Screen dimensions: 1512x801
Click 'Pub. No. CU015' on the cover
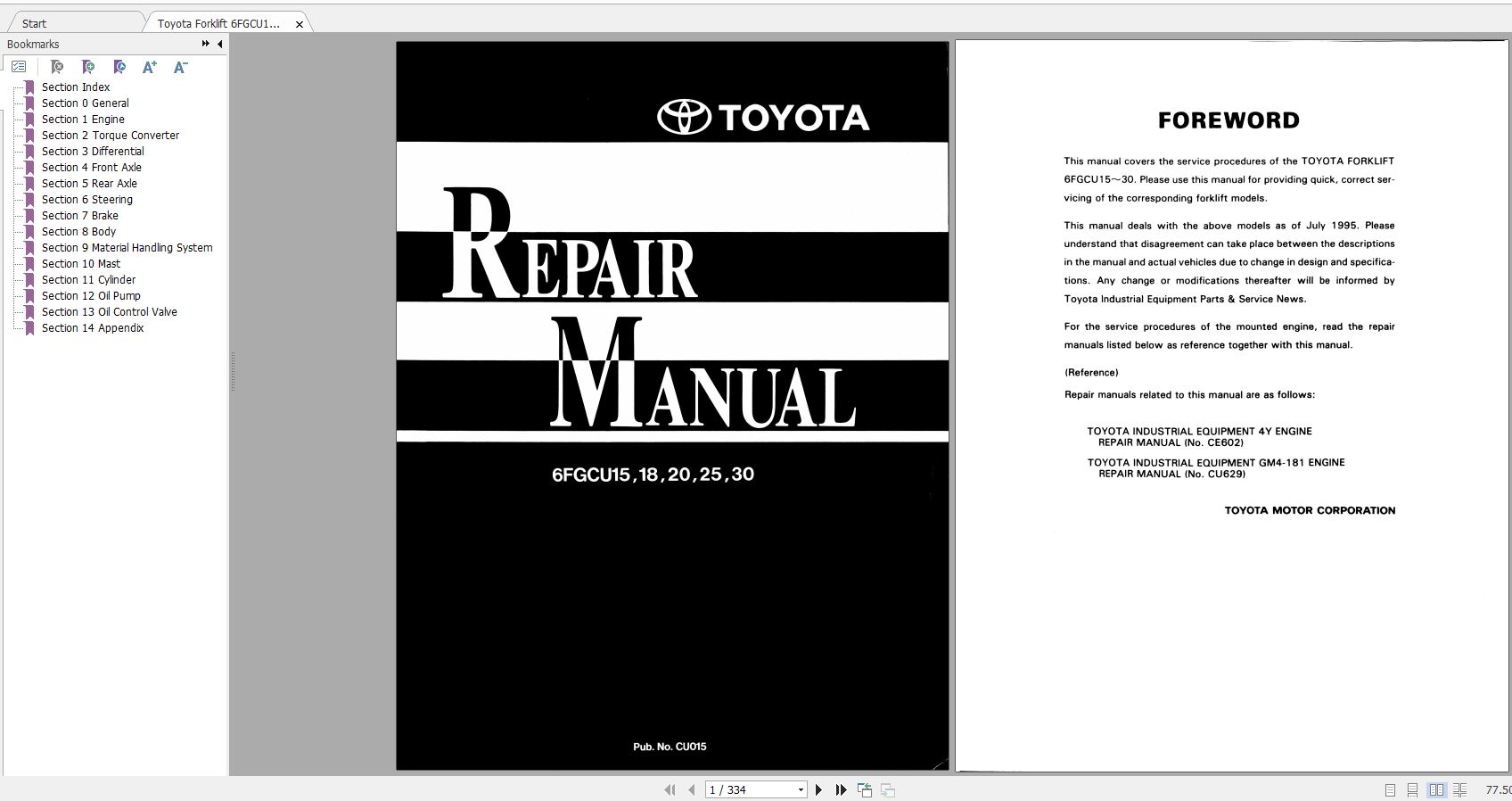[x=670, y=747]
